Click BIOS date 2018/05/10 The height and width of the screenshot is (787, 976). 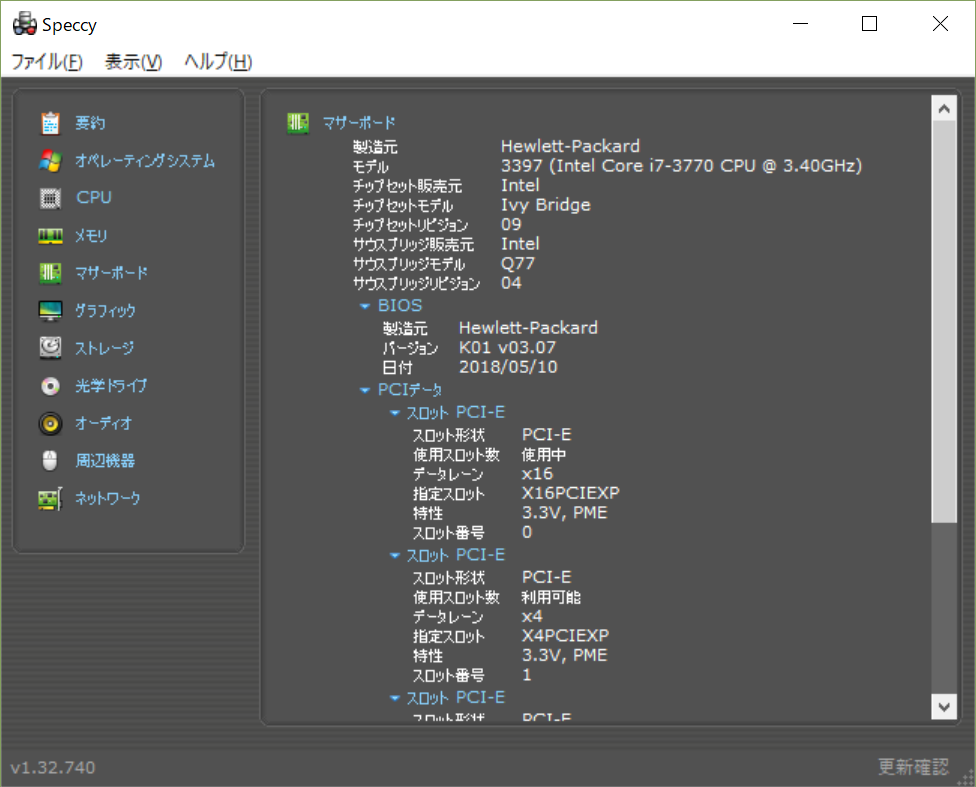coord(508,367)
